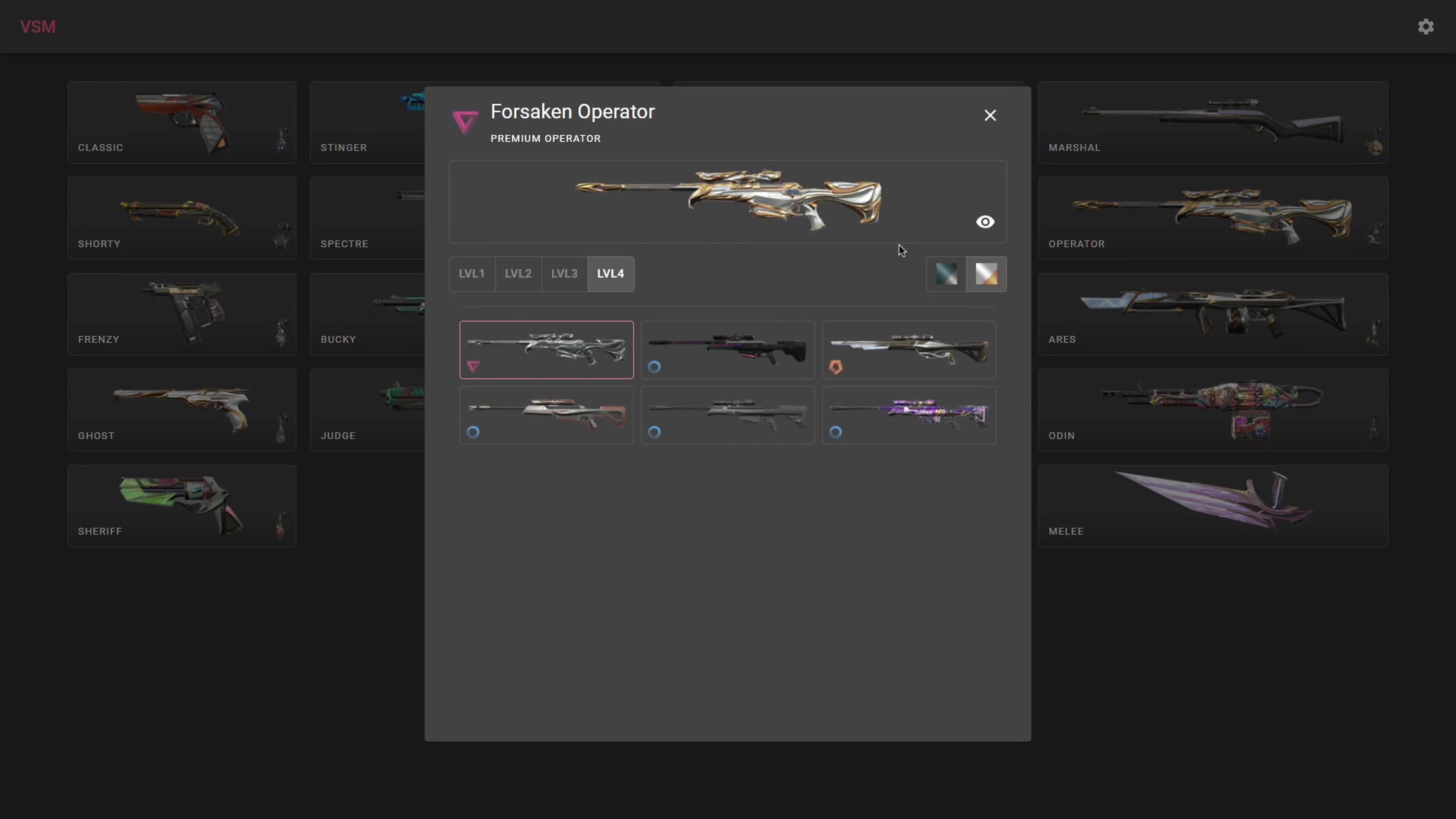This screenshot has height=819, width=1456.
Task: Select the LVL1 tab
Action: pos(472,274)
